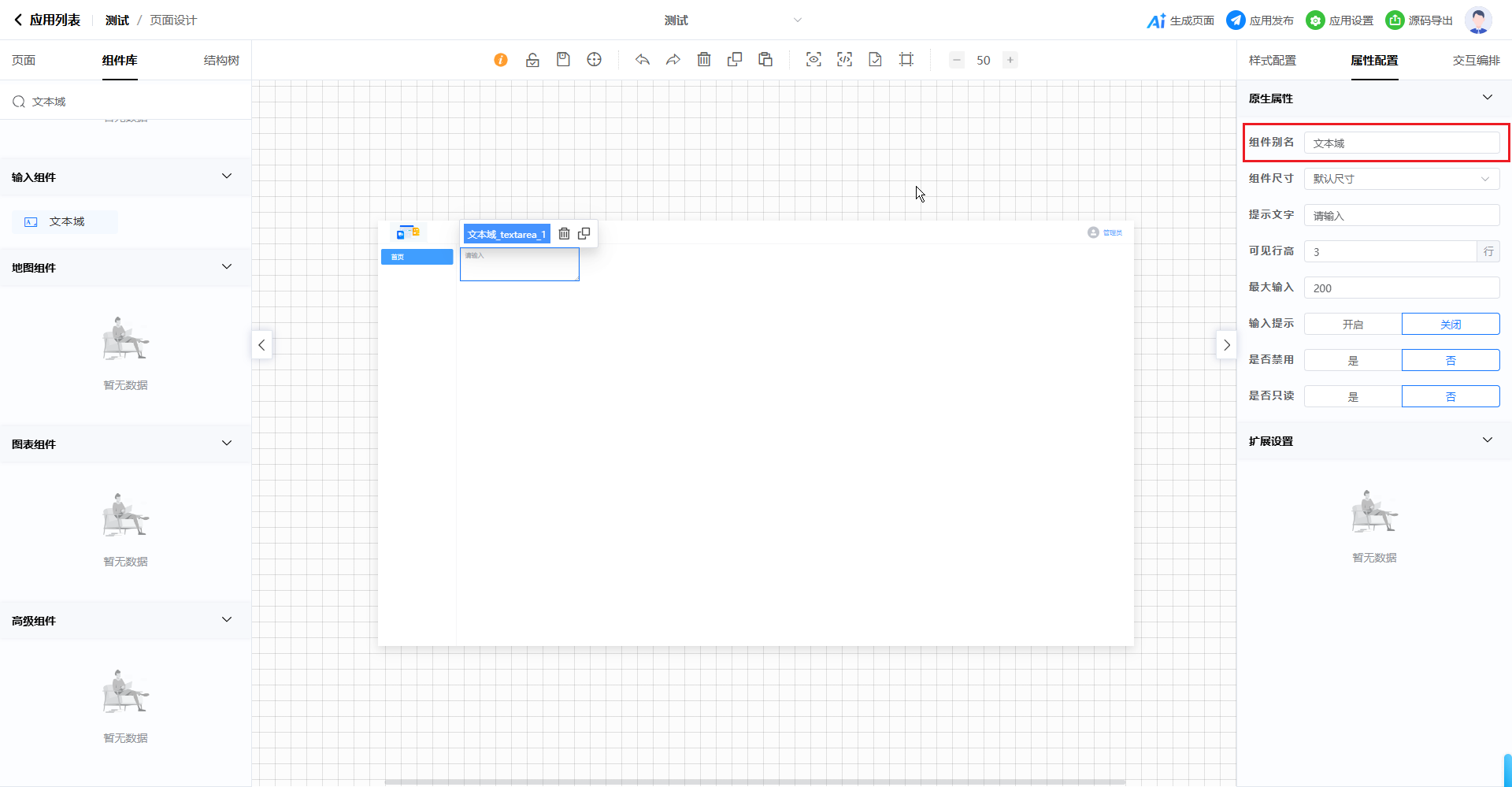This screenshot has width=1512, height=787.
Task: Switch to the 结构树 tab
Action: (221, 61)
